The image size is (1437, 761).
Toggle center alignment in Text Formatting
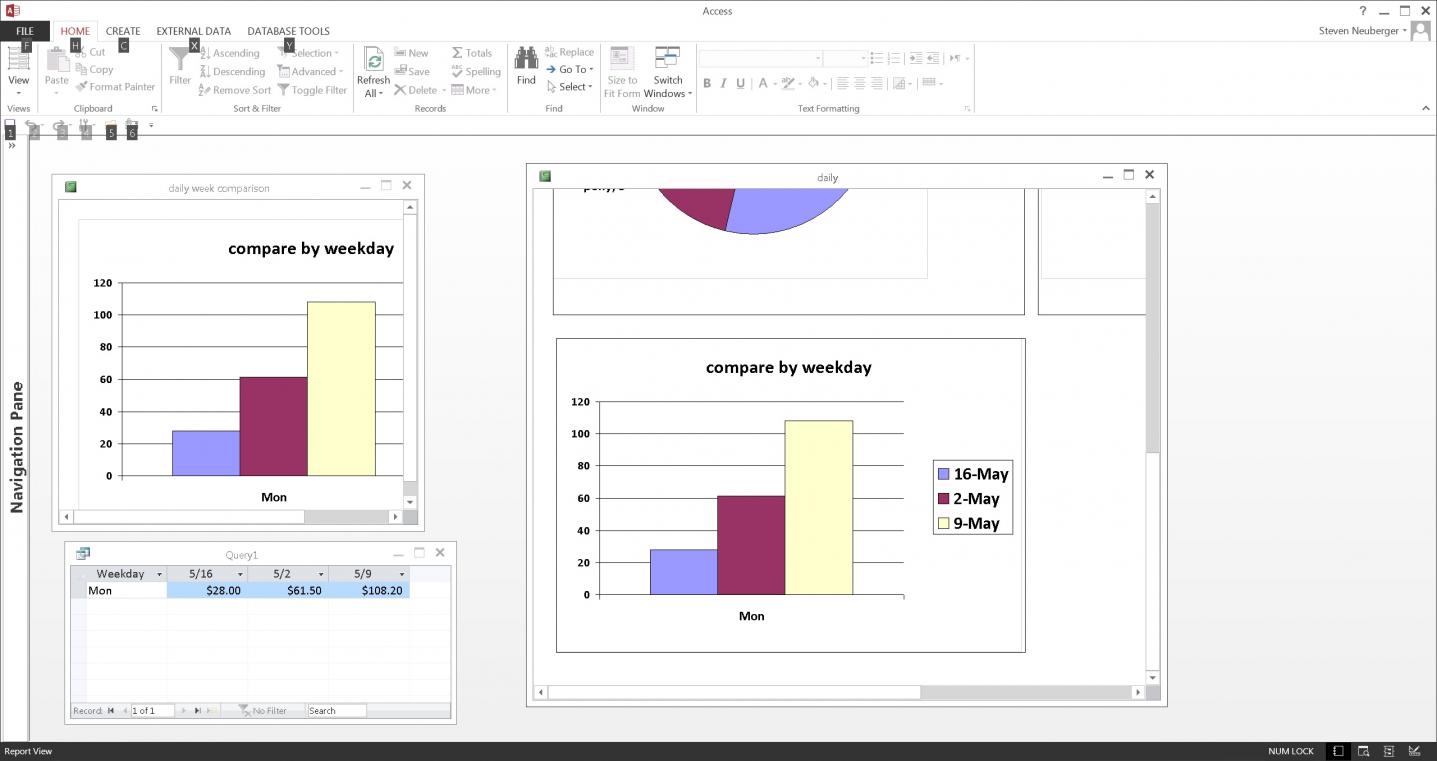tap(860, 83)
